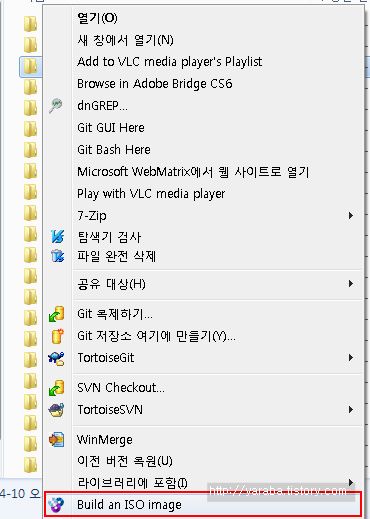Open the 7-Zip submenu entry
Viewport: 370px width, 519px height.
point(203,216)
